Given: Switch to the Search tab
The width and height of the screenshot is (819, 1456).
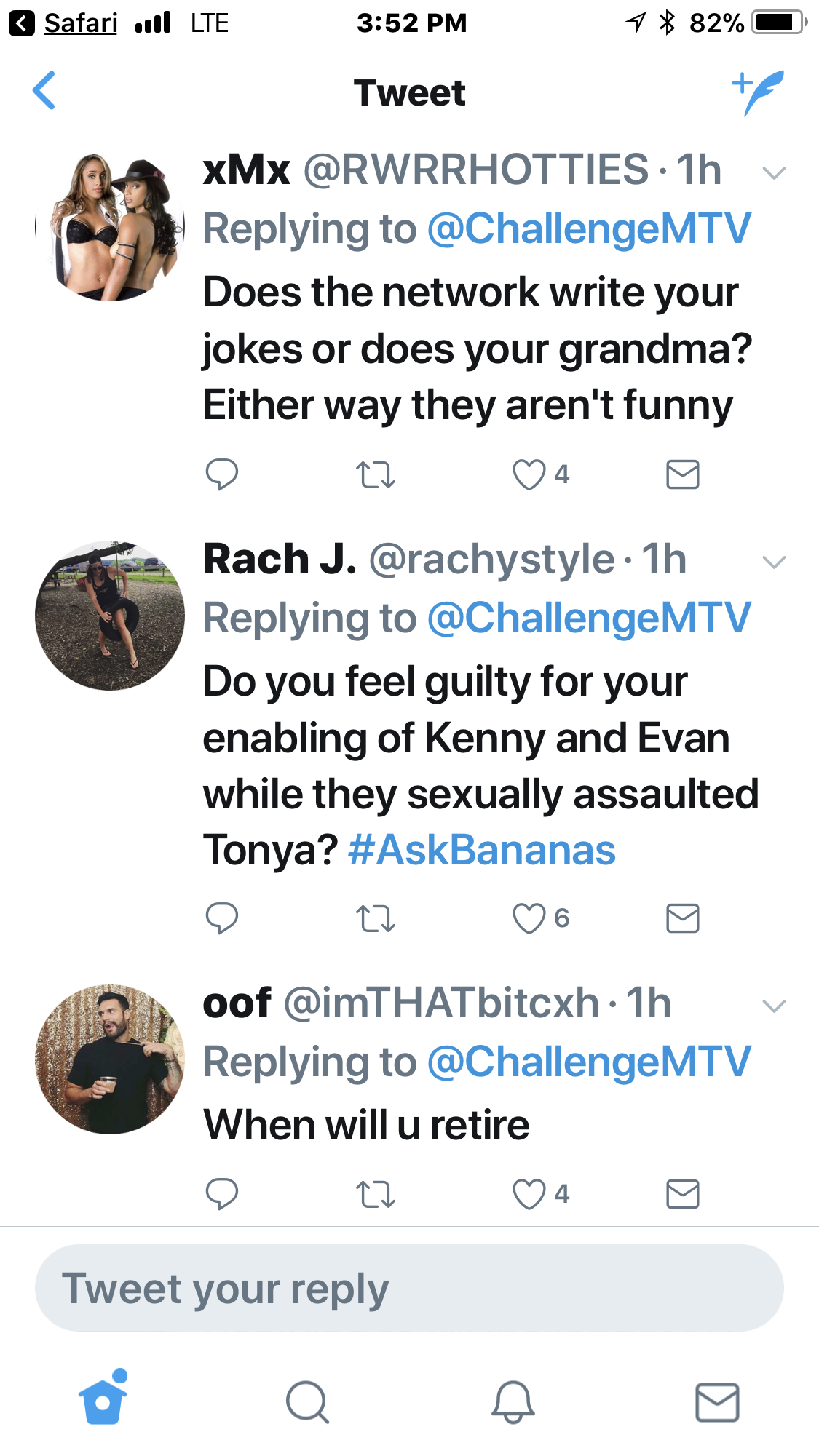Looking at the screenshot, I should click(x=308, y=1401).
